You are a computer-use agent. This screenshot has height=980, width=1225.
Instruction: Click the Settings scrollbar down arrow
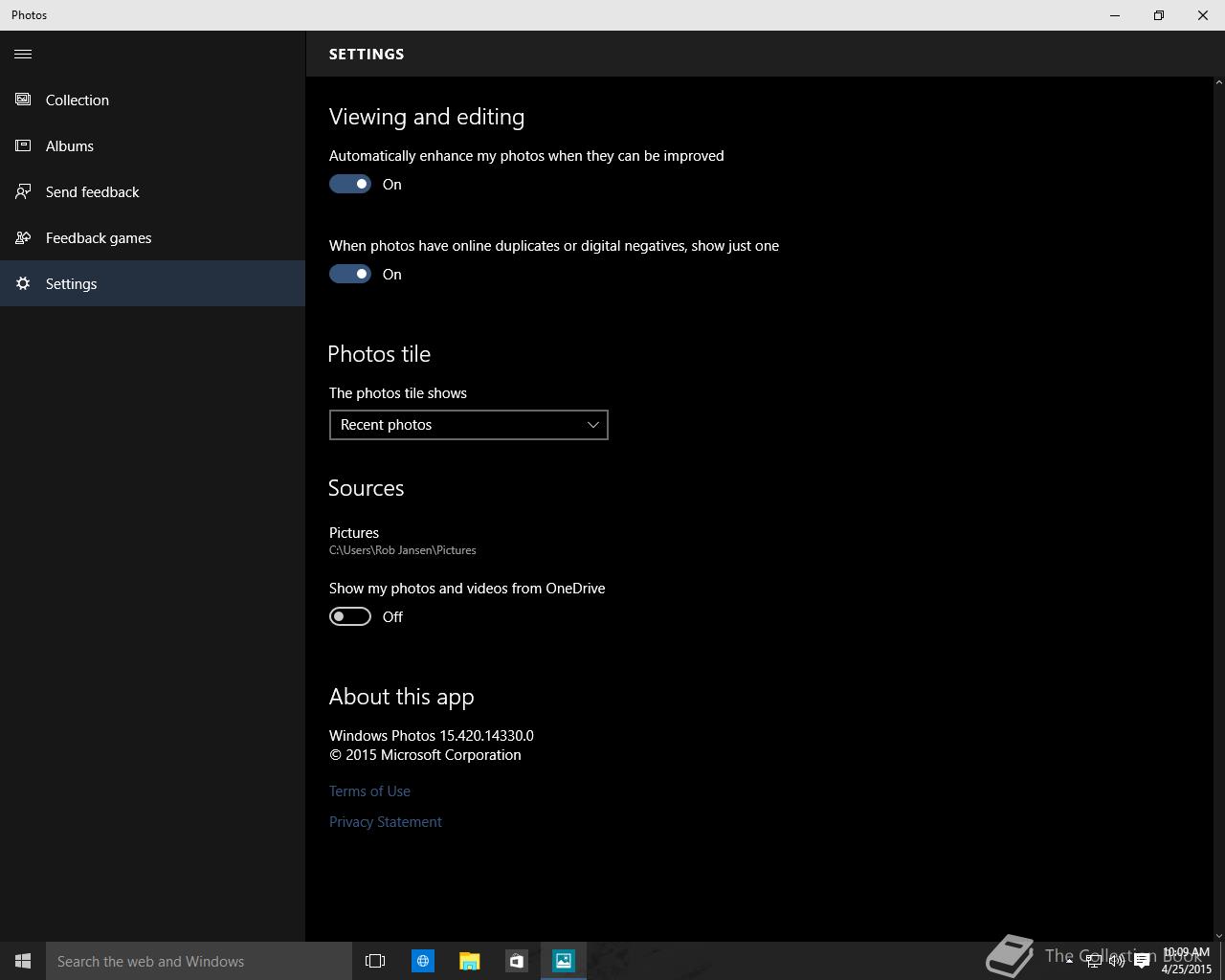(x=1218, y=935)
